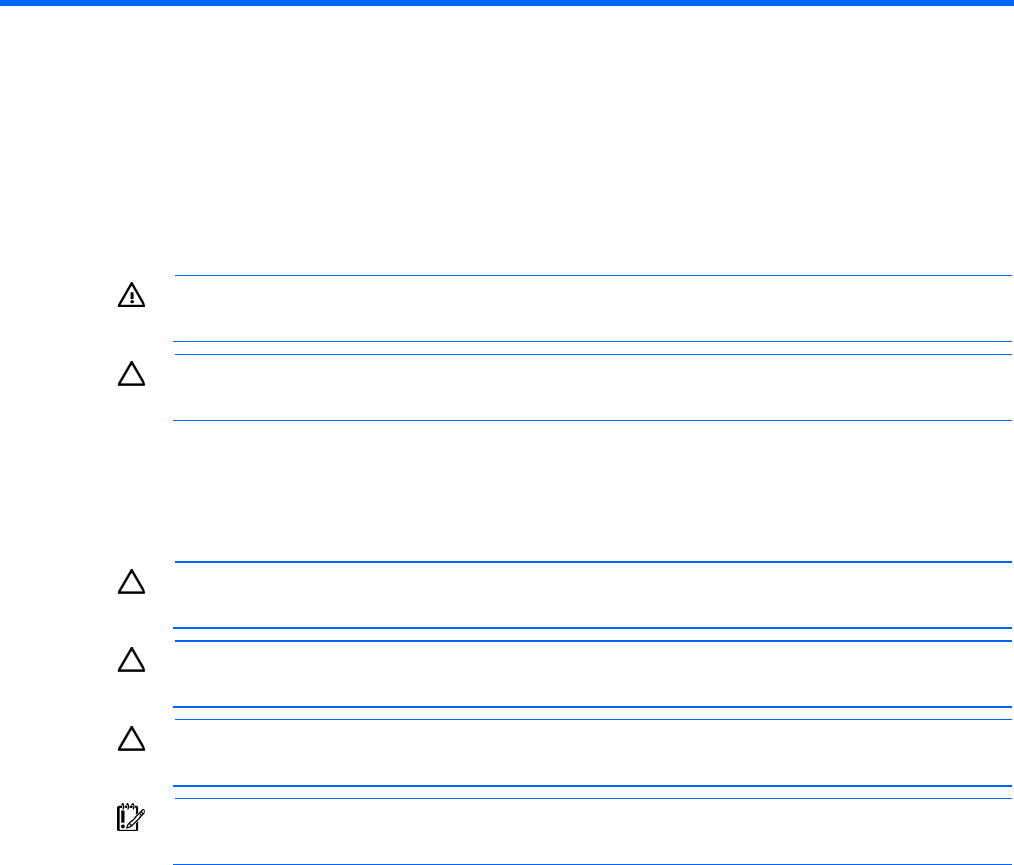
Task: Click the blank gap between the two callout groups
Action: pyautogui.click(x=593, y=490)
